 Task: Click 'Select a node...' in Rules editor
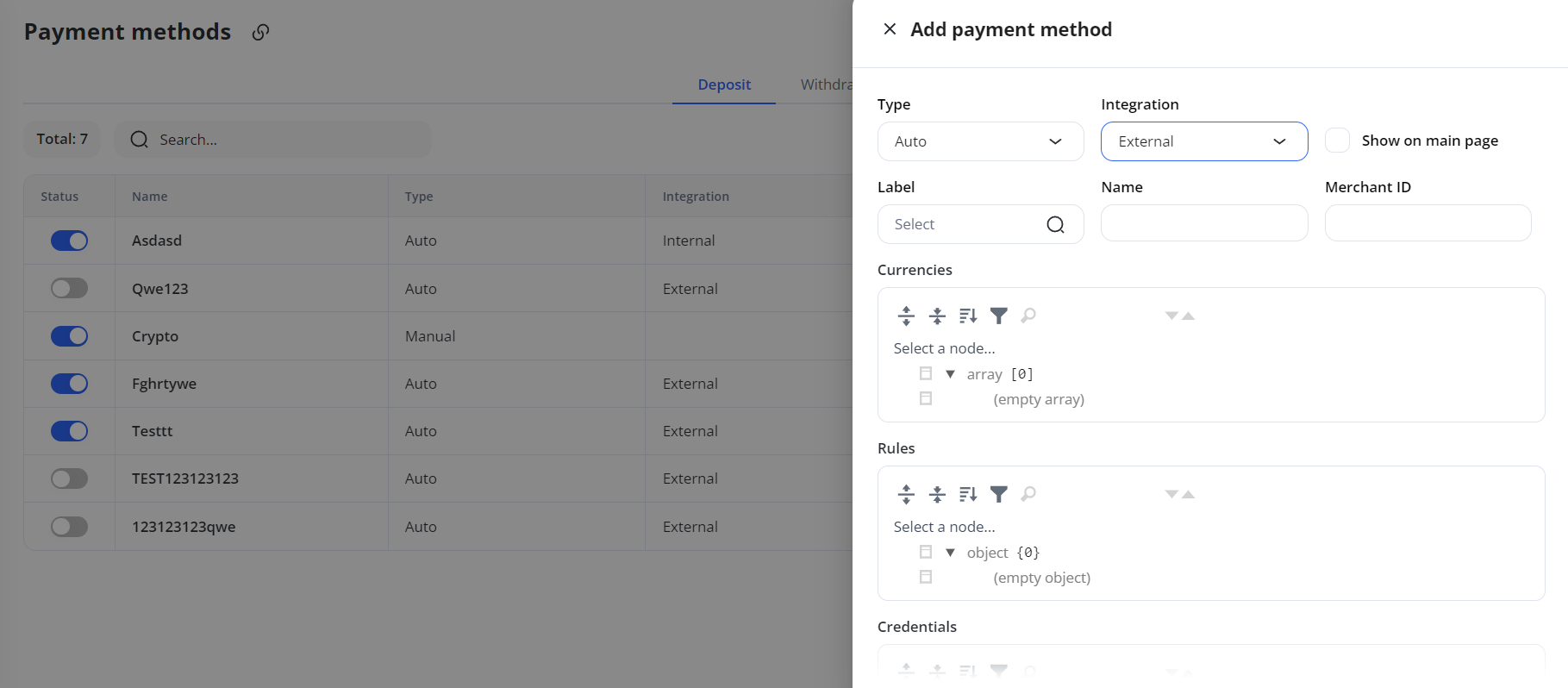[x=944, y=527]
